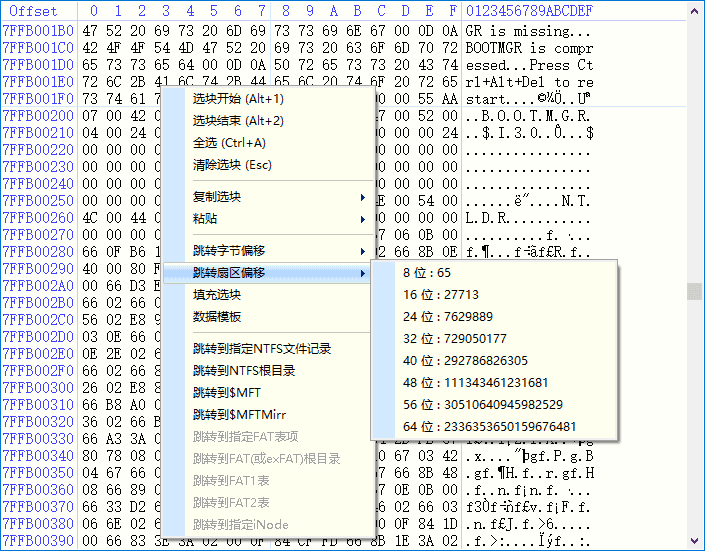The image size is (705, 551).
Task: Click 清除选块 (Esc) menu item
Action: 232,165
